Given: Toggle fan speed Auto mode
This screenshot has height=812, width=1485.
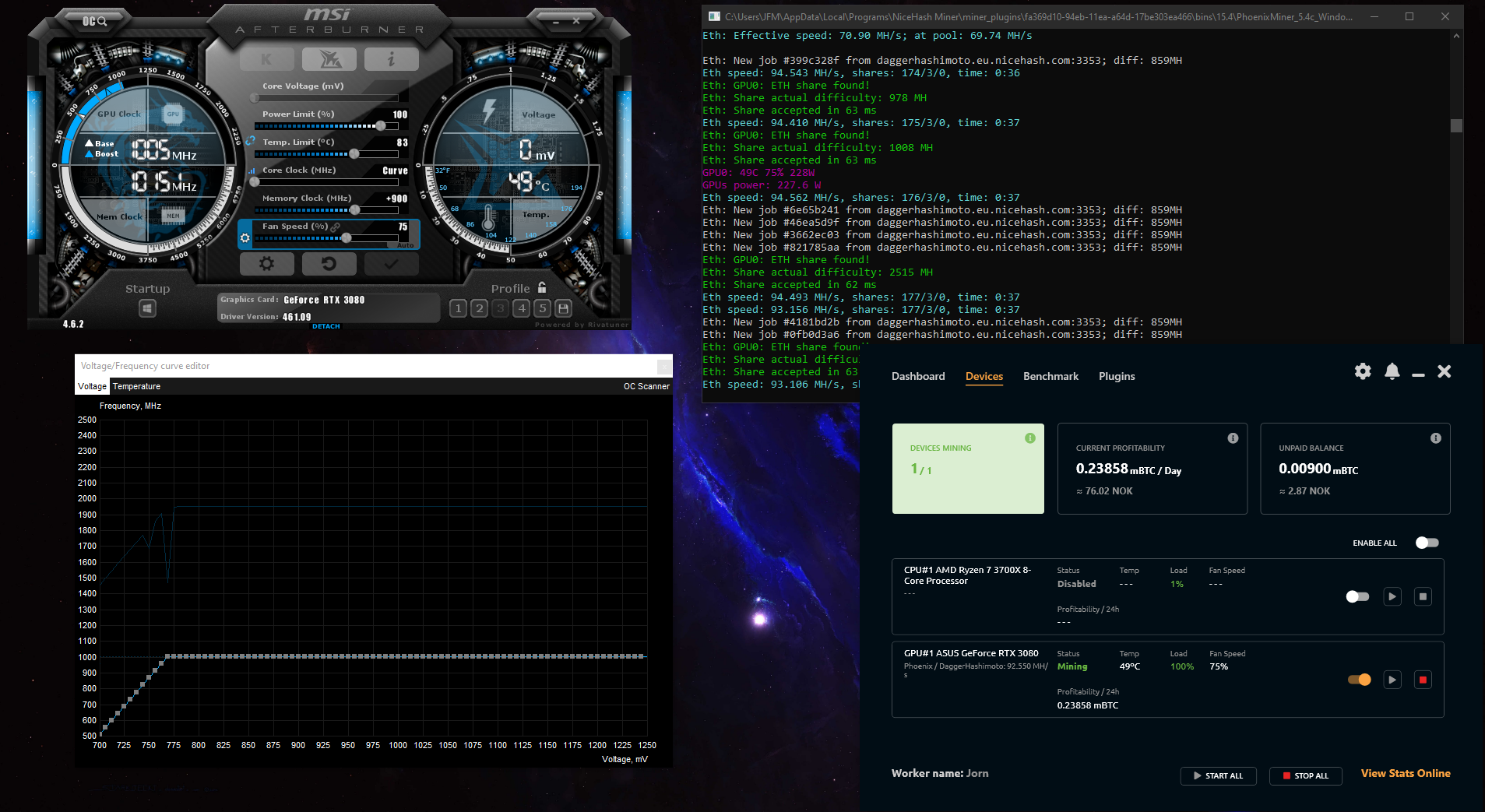Looking at the screenshot, I should (x=405, y=245).
